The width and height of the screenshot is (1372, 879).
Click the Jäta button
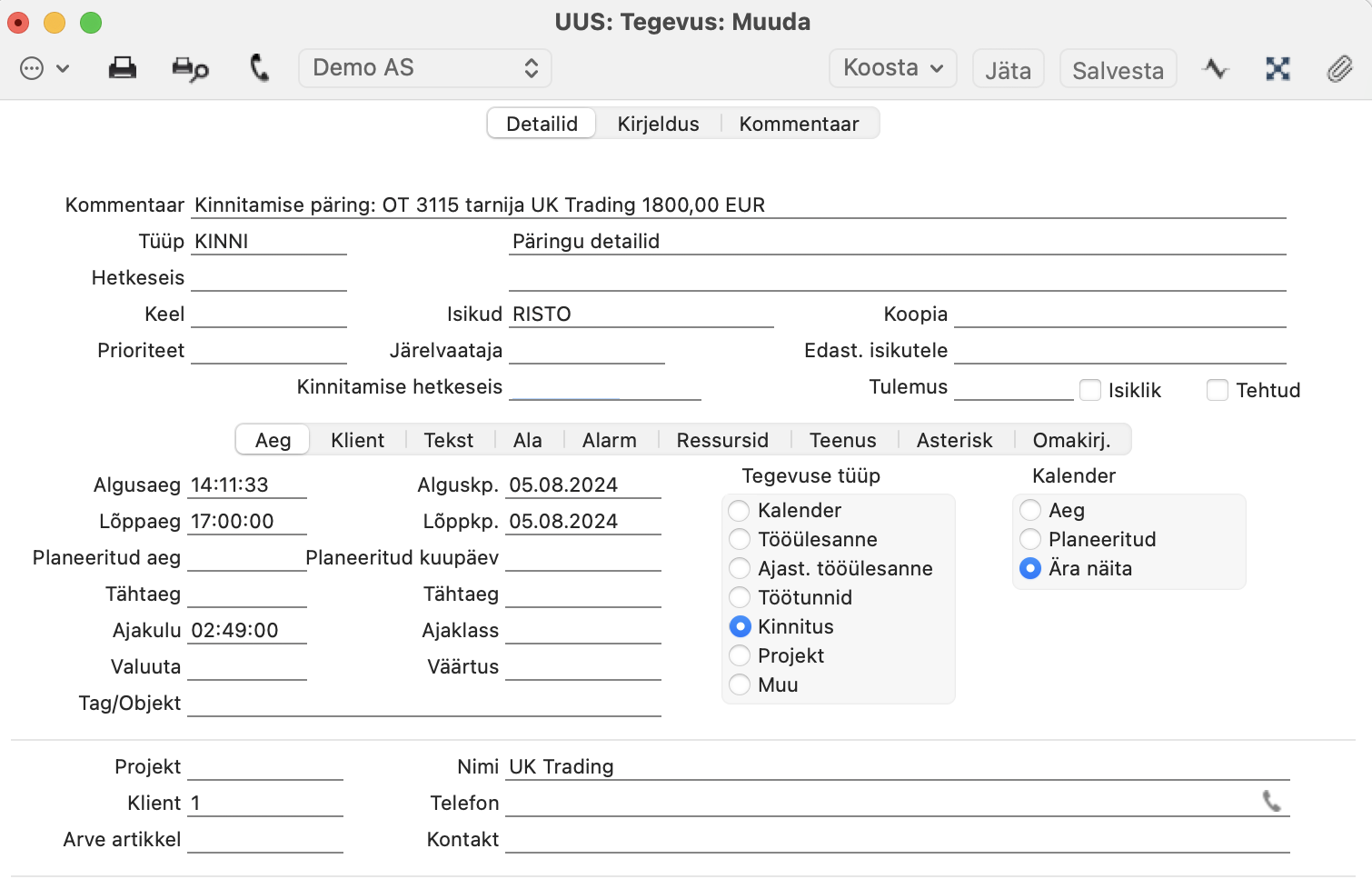coord(1008,70)
